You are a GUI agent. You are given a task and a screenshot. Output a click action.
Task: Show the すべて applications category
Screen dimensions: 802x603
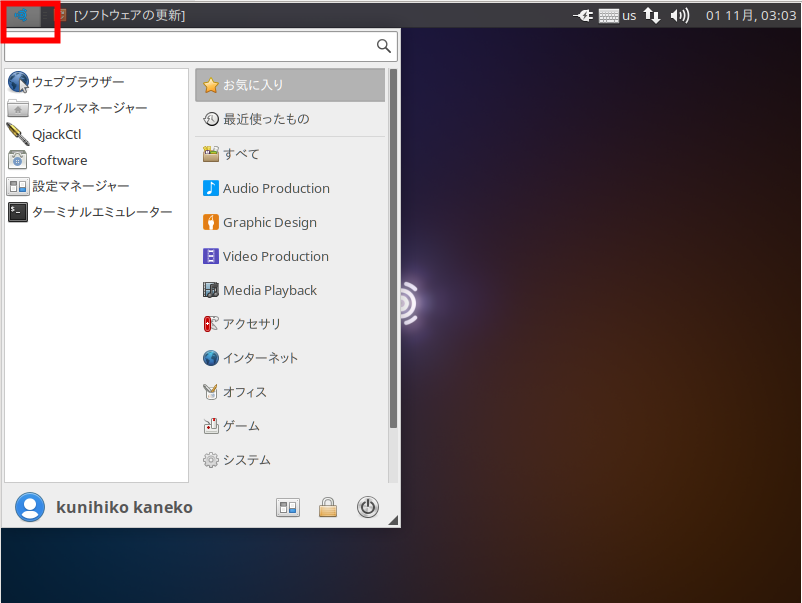[290, 154]
